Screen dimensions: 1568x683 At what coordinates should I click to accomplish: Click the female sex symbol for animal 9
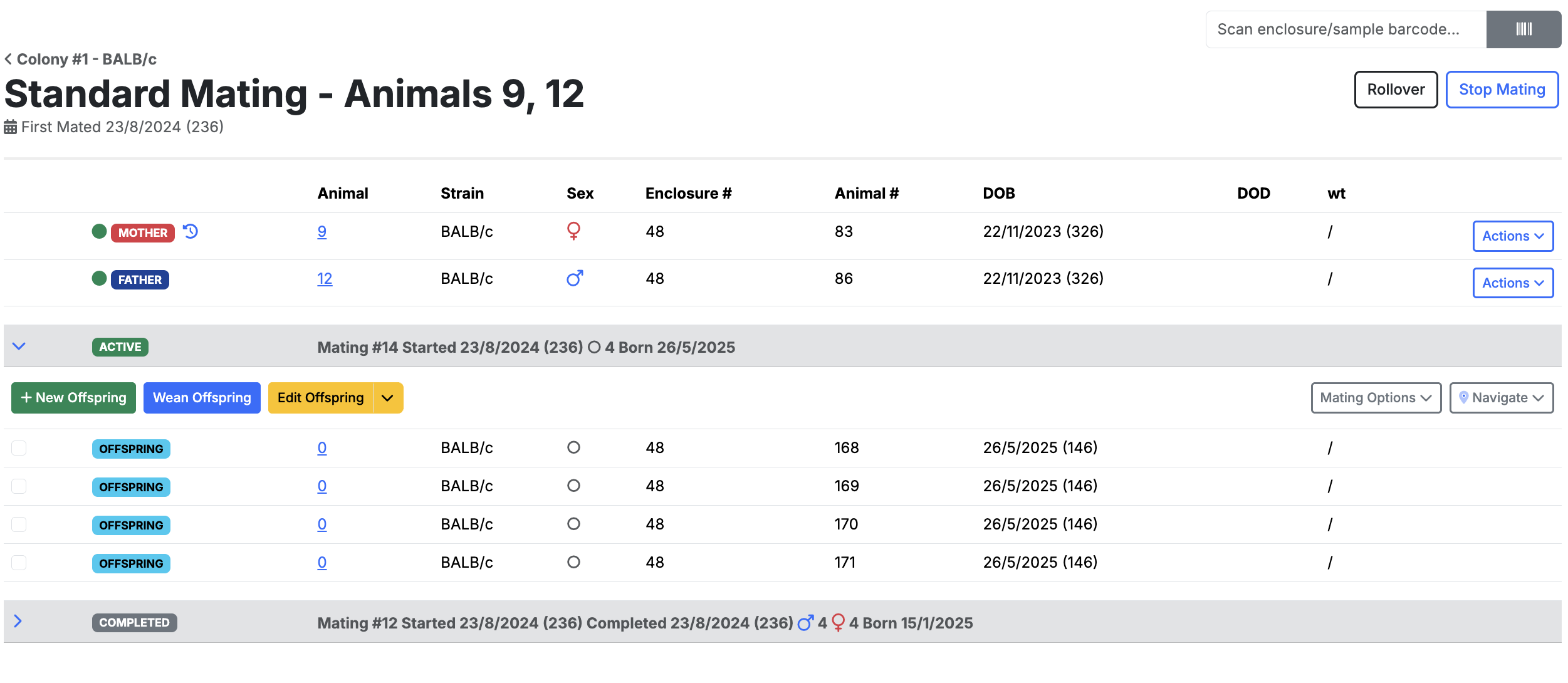coord(573,231)
